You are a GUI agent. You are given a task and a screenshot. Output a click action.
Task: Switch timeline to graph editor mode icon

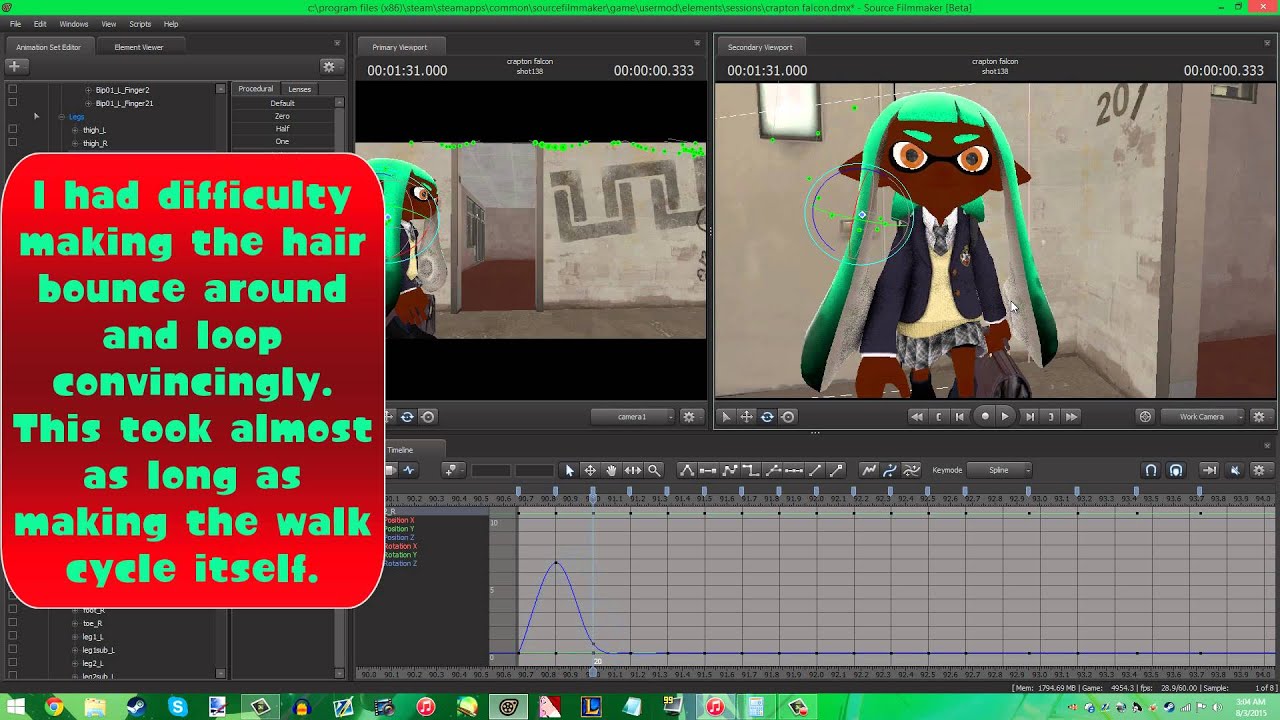[x=408, y=470]
